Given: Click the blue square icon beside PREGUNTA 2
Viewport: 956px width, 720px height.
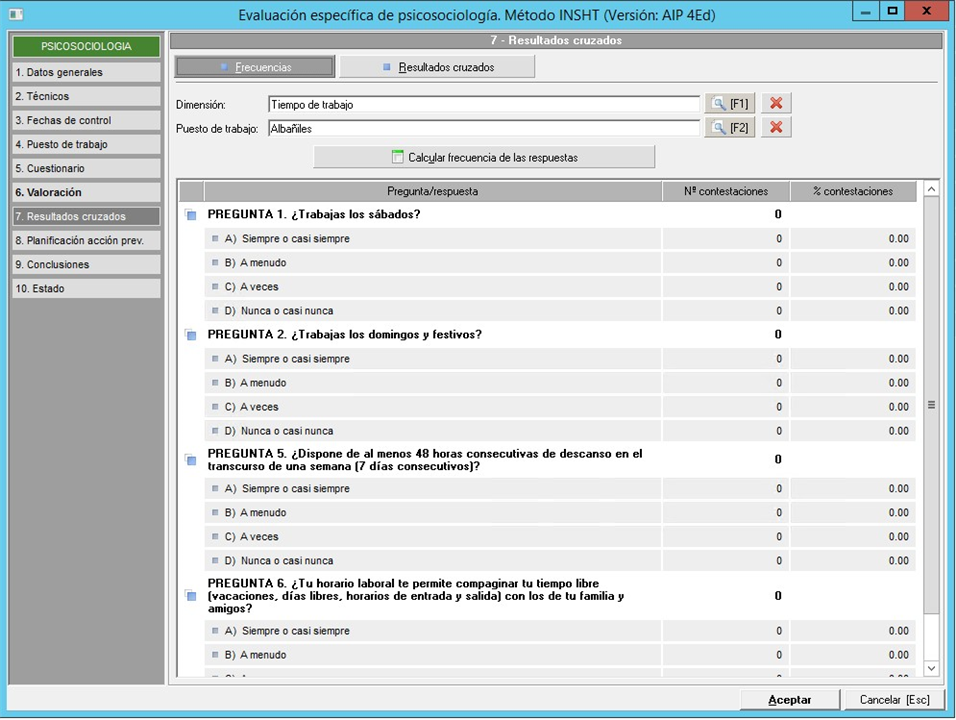Looking at the screenshot, I should pyautogui.click(x=191, y=335).
